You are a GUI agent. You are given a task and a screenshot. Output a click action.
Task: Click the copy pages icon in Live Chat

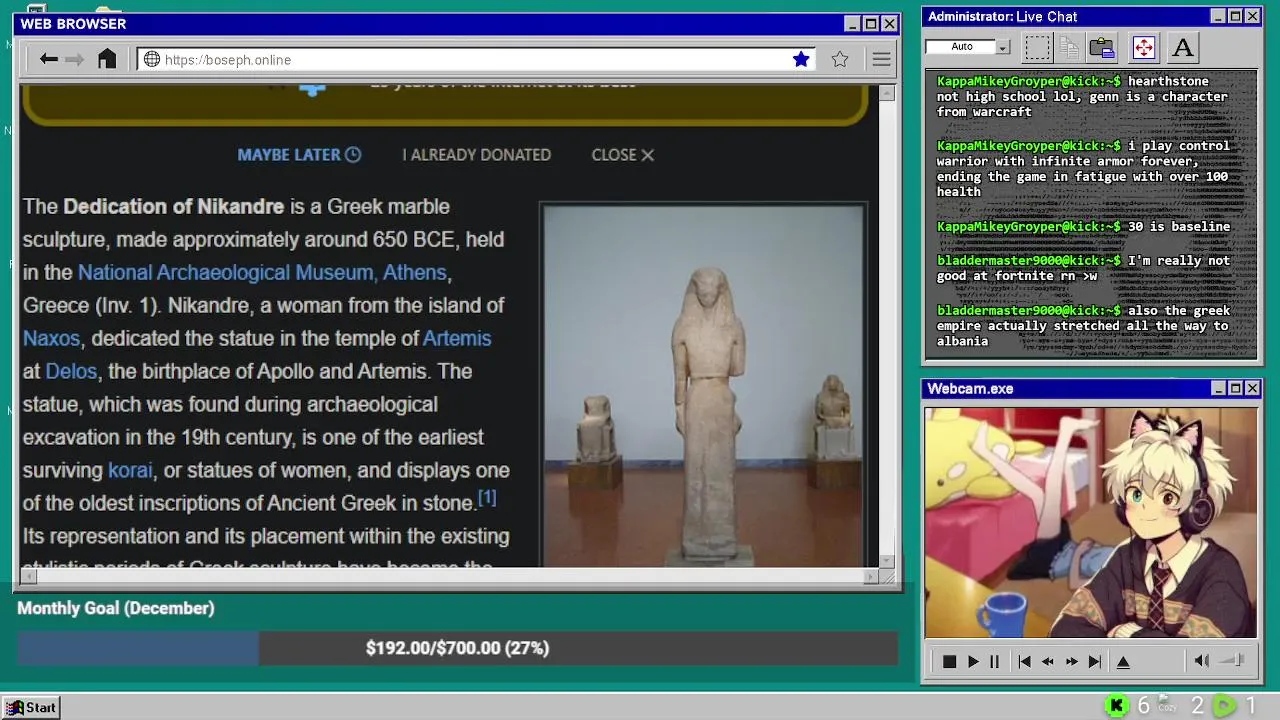coord(1069,47)
